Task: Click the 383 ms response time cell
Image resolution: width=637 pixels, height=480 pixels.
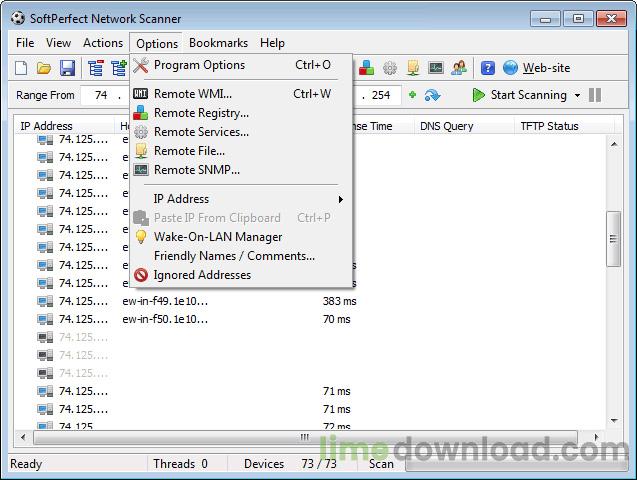Action: (340, 301)
